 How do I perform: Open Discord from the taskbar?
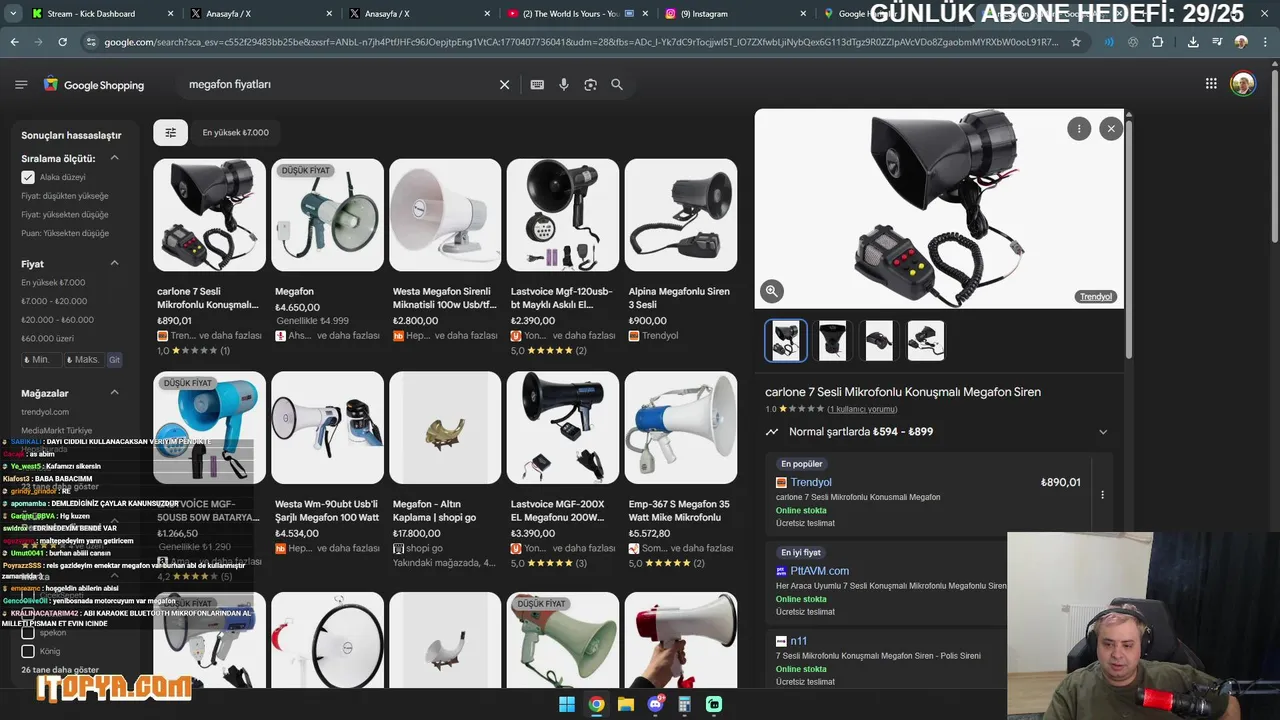[x=656, y=704]
